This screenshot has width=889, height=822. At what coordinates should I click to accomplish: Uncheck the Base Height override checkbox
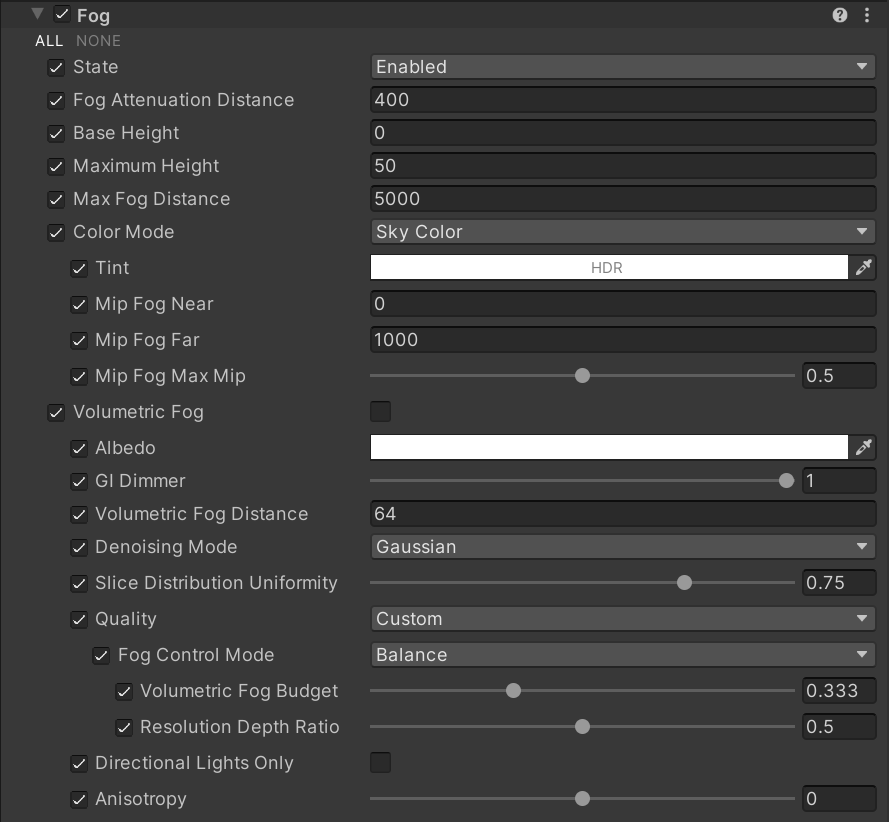(x=56, y=133)
